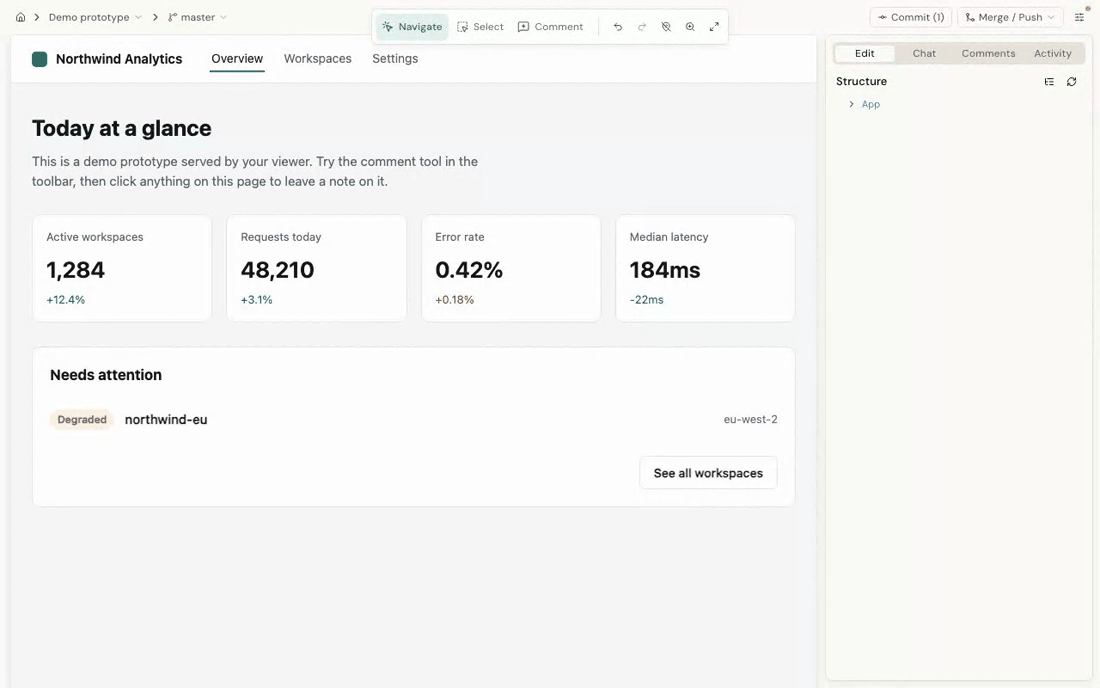Click the redo arrow in toolbar
Image resolution: width=1100 pixels, height=688 pixels.
[x=642, y=27]
